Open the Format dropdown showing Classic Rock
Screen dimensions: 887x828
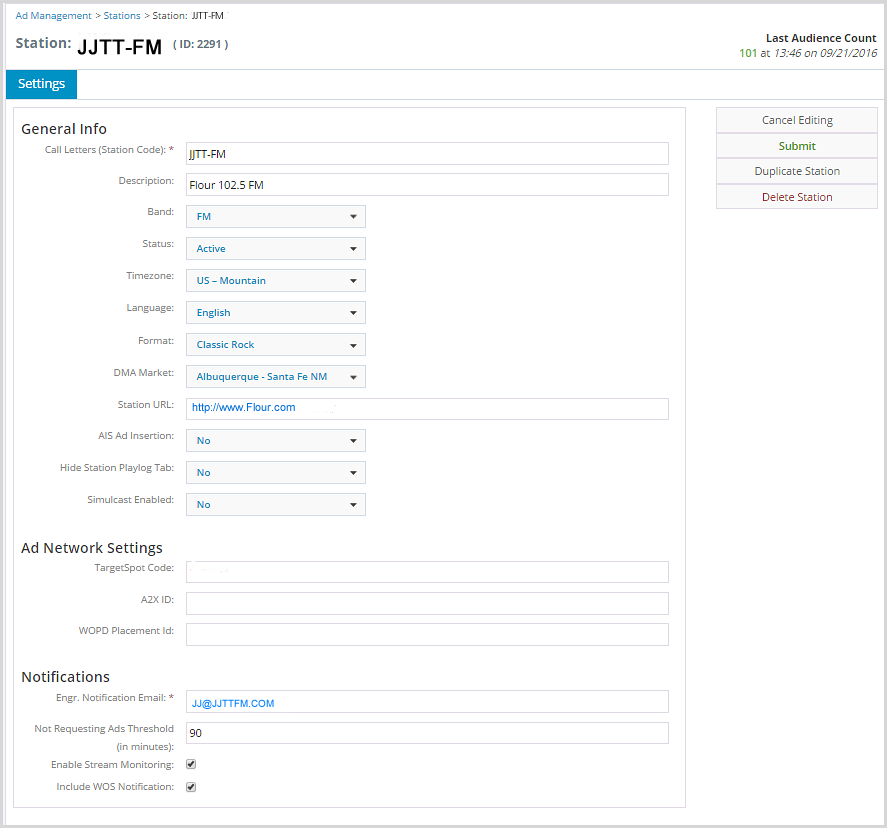click(275, 344)
